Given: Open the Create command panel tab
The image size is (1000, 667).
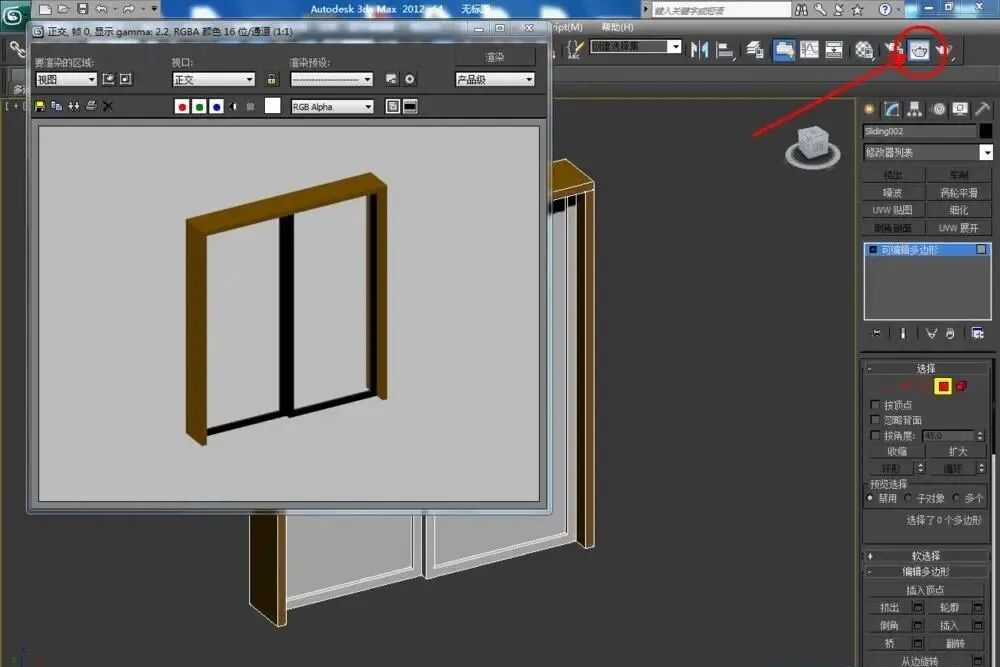Looking at the screenshot, I should 869,109.
